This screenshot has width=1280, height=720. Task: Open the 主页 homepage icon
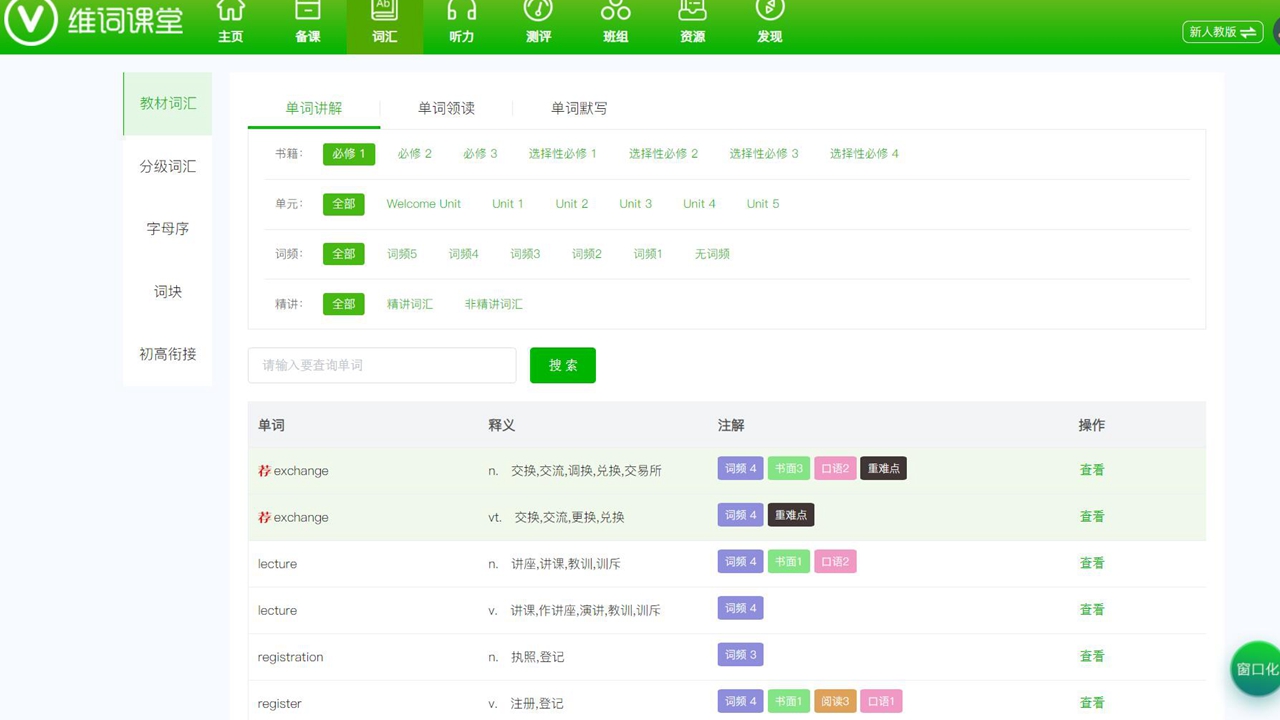click(x=231, y=25)
